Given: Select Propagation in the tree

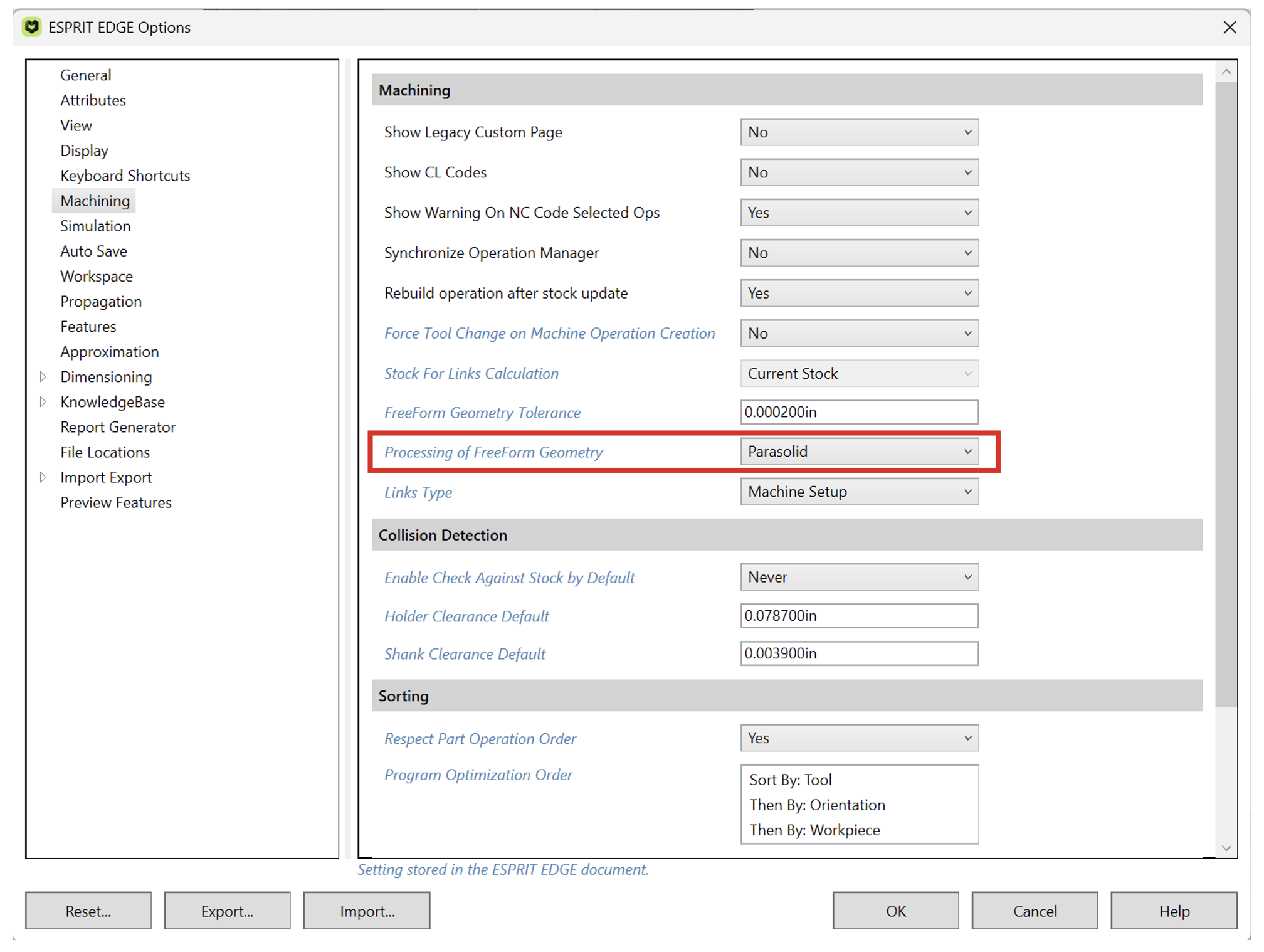Looking at the screenshot, I should [101, 301].
